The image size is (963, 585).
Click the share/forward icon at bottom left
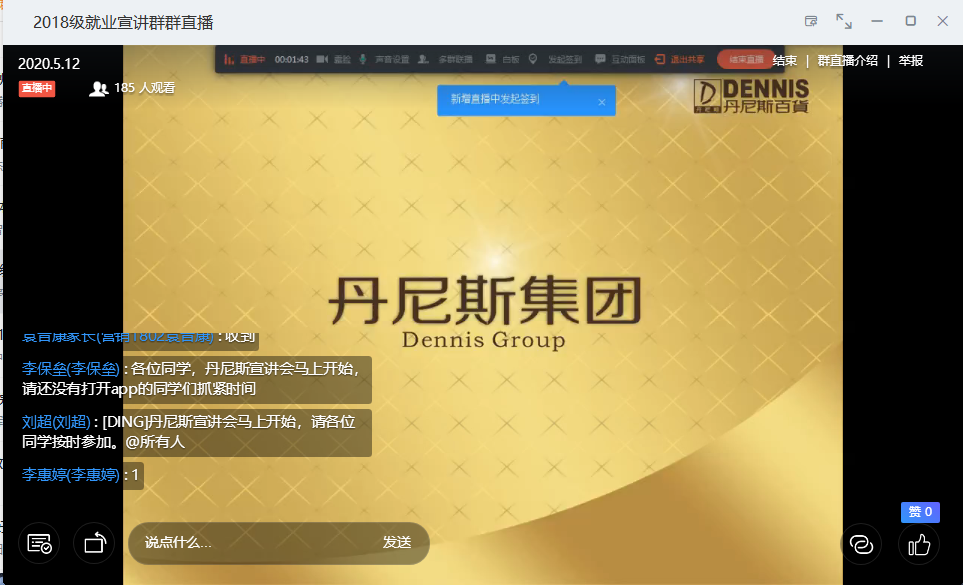click(x=94, y=544)
